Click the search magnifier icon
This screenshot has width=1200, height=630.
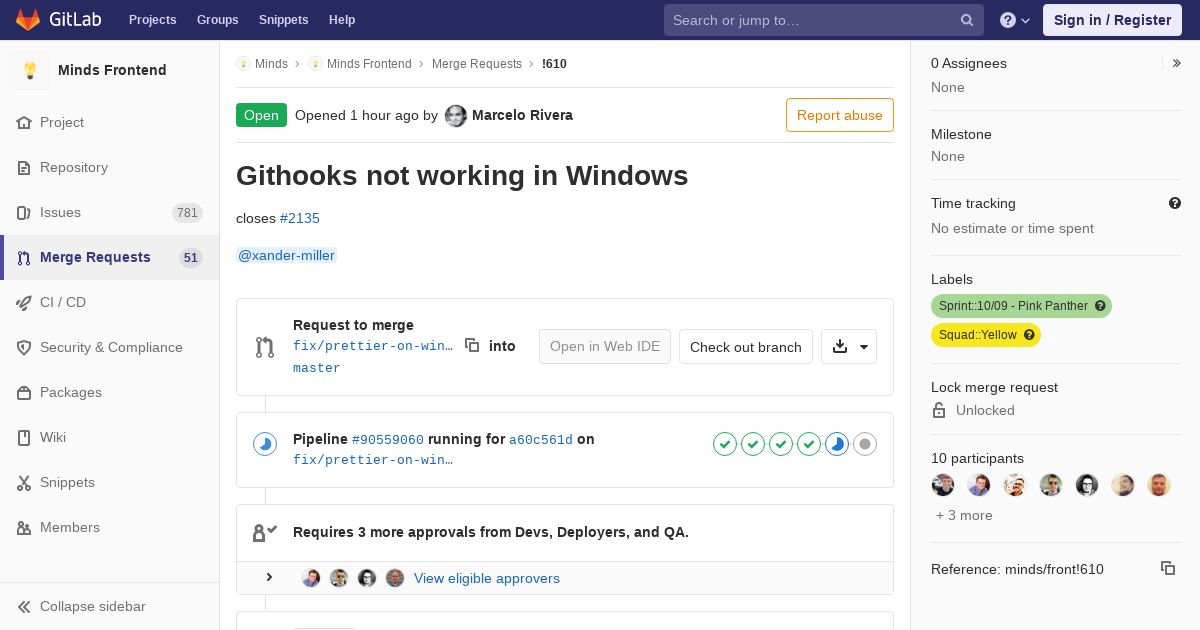click(x=967, y=20)
